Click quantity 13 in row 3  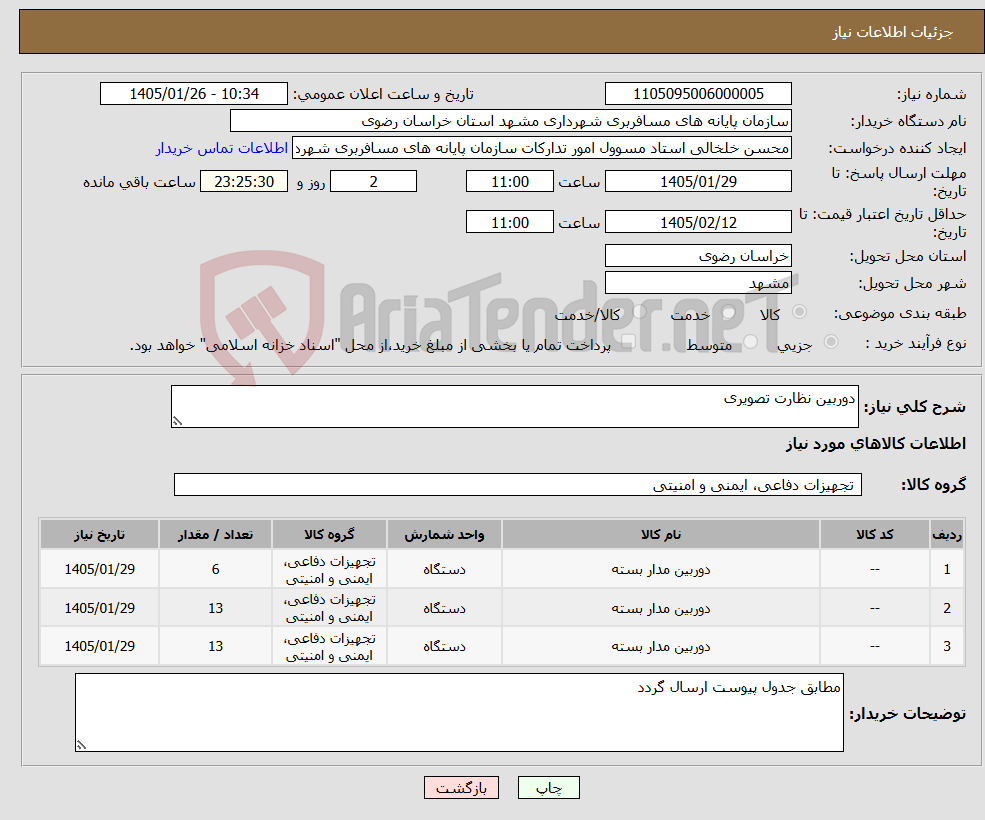pyautogui.click(x=215, y=646)
